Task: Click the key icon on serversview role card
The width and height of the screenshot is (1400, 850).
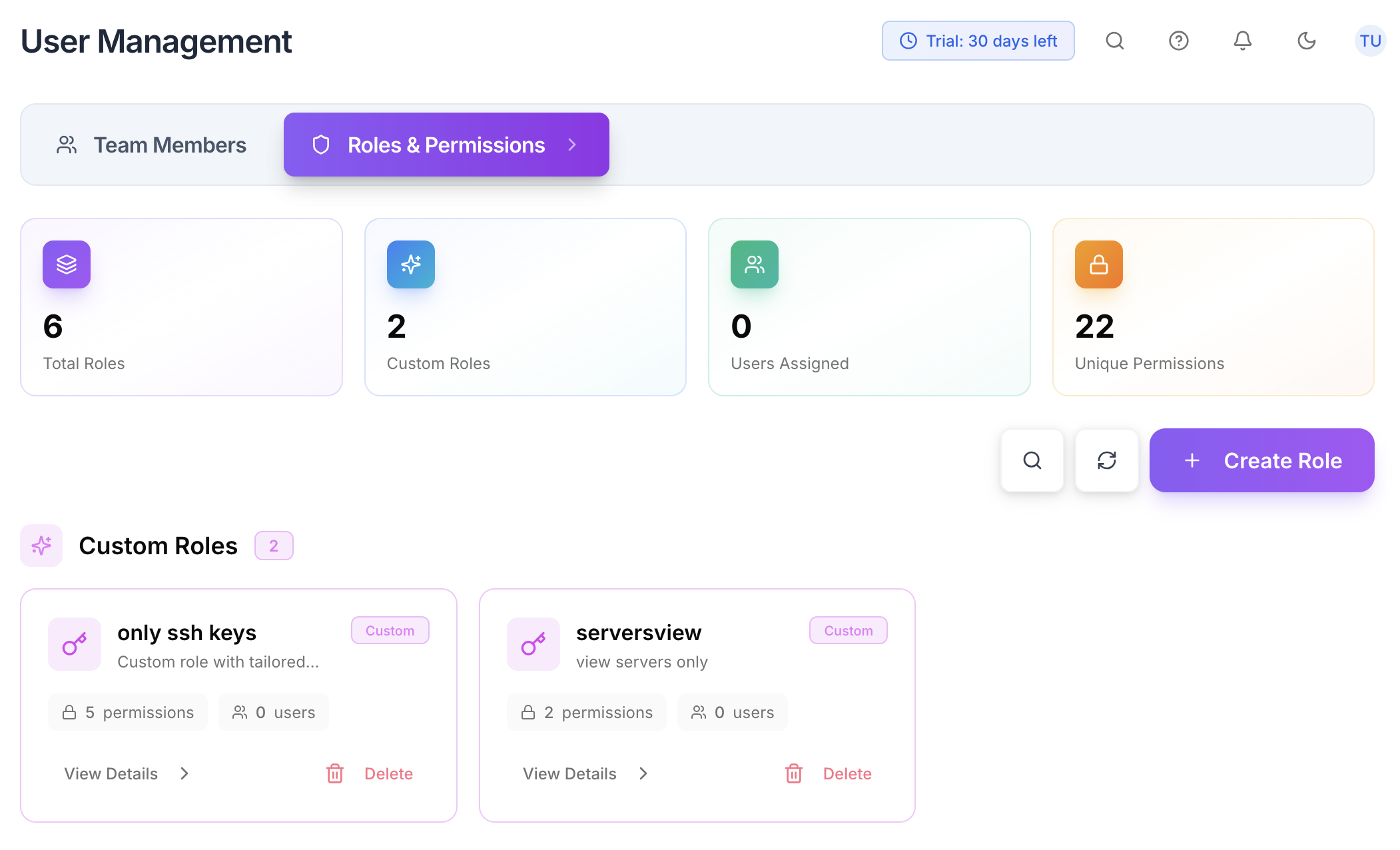Action: click(x=533, y=644)
